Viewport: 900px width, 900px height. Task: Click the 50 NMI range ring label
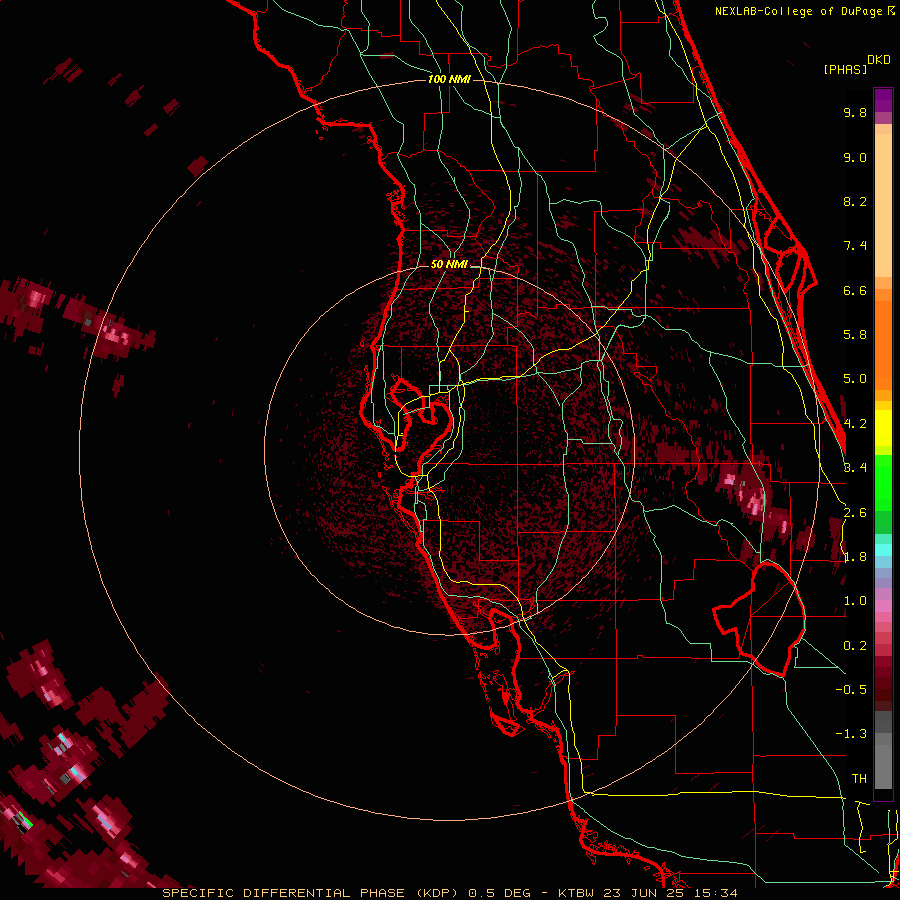(x=449, y=265)
